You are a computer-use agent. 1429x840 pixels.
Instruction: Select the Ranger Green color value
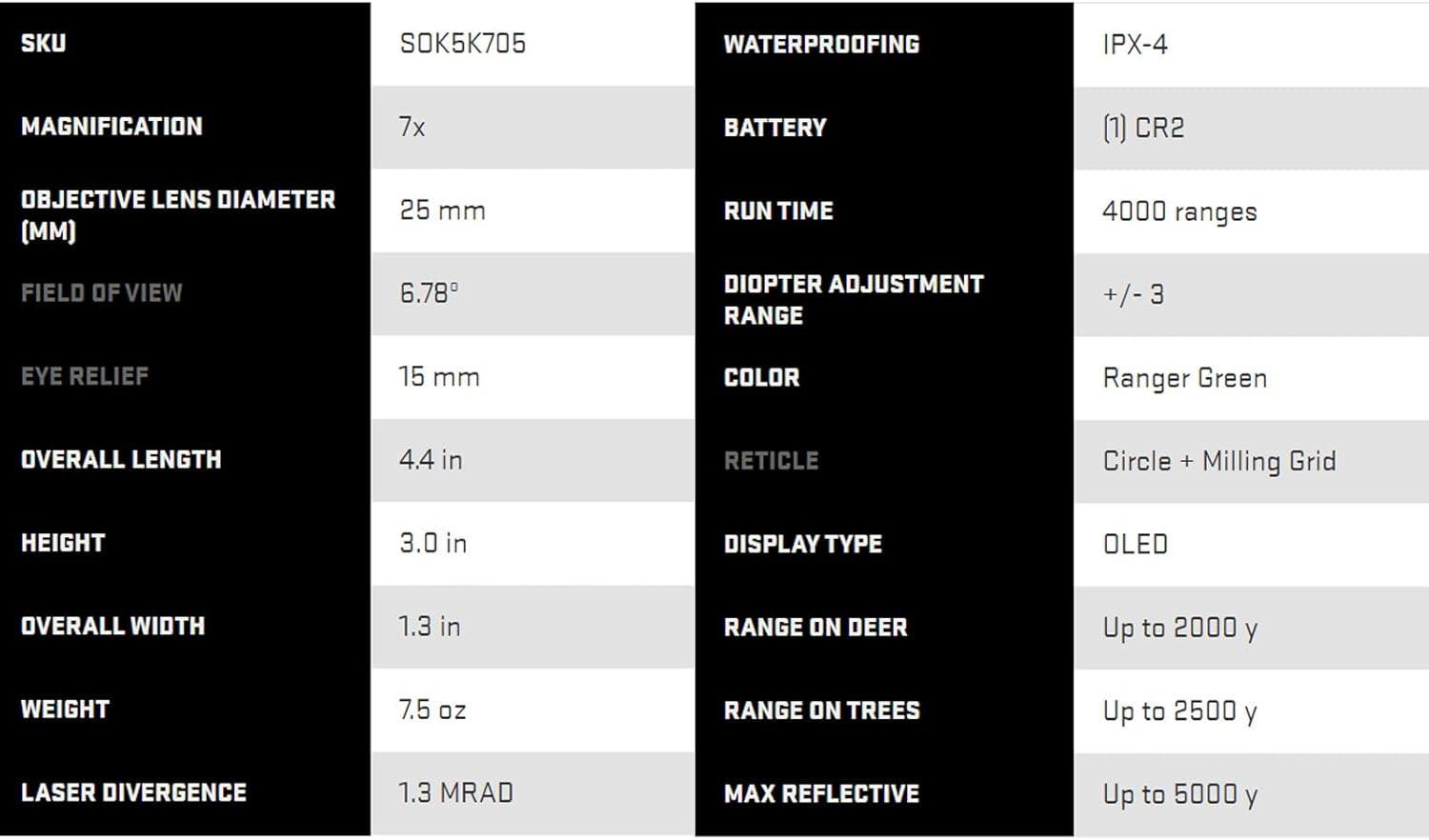1184,378
